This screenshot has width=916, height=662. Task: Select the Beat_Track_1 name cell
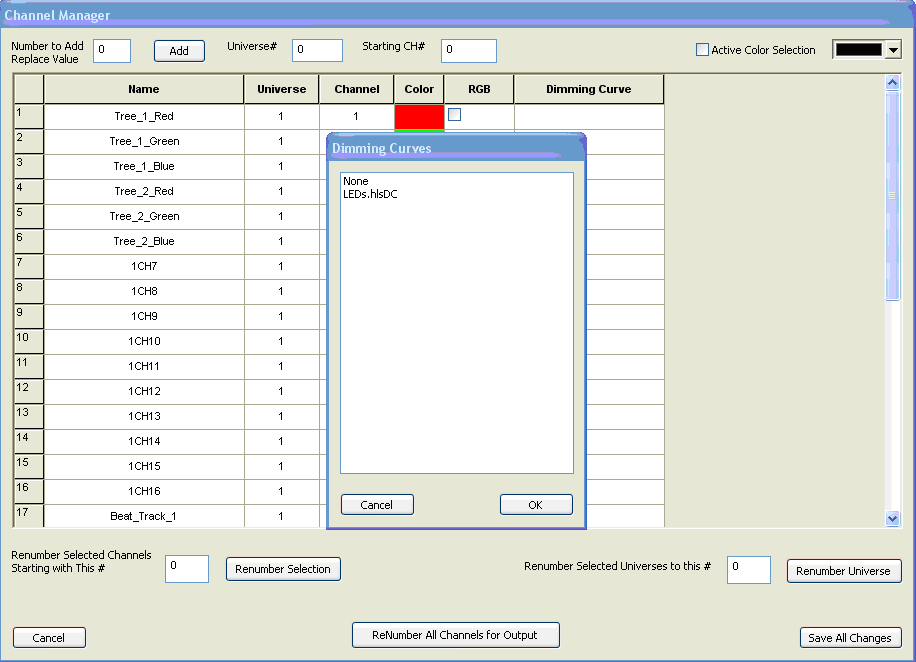144,517
